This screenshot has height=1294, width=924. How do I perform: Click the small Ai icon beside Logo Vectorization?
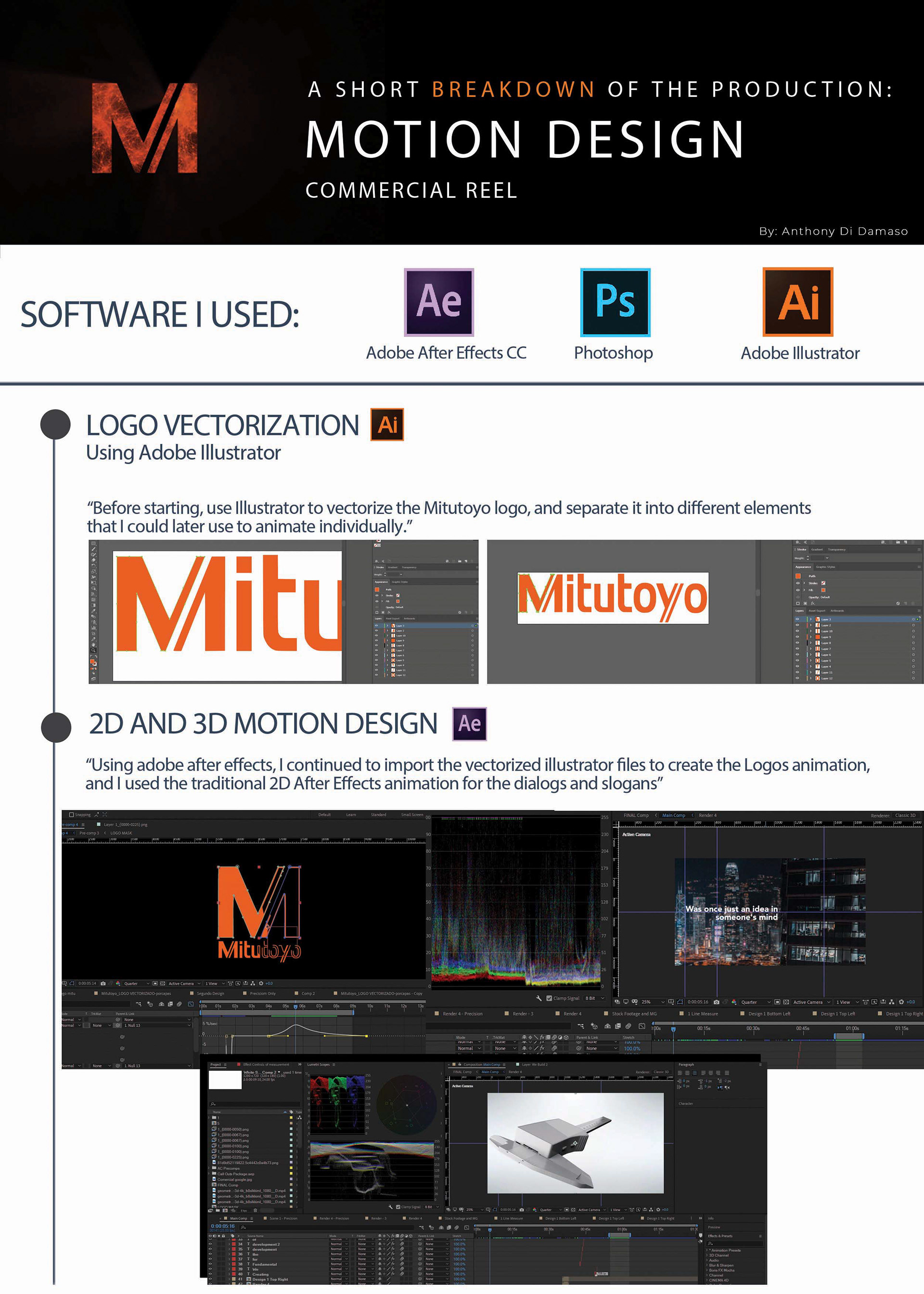coord(387,425)
